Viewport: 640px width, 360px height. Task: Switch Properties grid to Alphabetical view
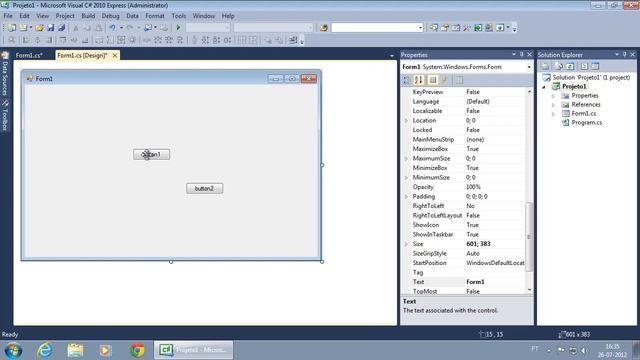(x=418, y=80)
